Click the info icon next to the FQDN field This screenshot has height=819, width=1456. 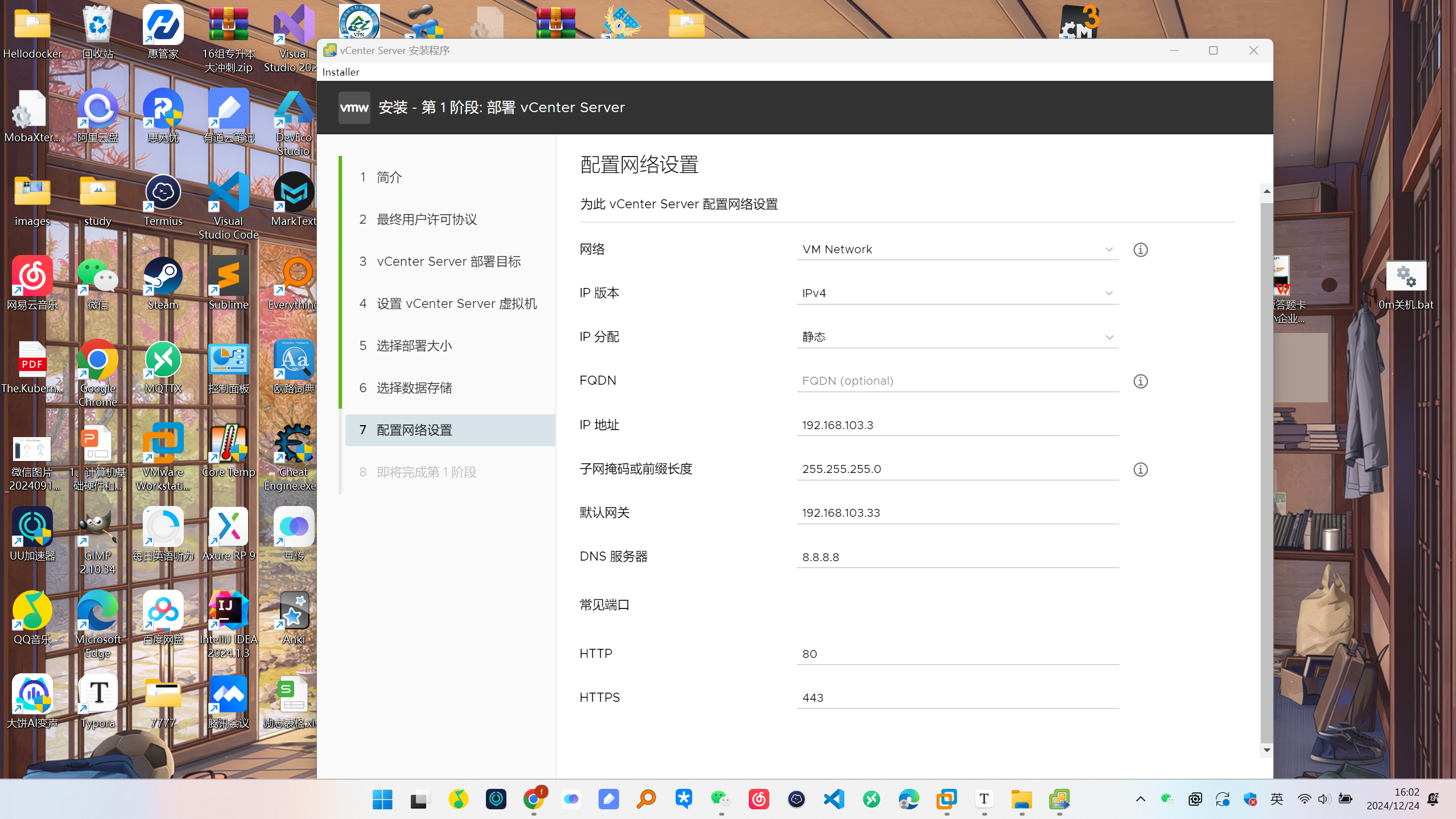tap(1140, 381)
